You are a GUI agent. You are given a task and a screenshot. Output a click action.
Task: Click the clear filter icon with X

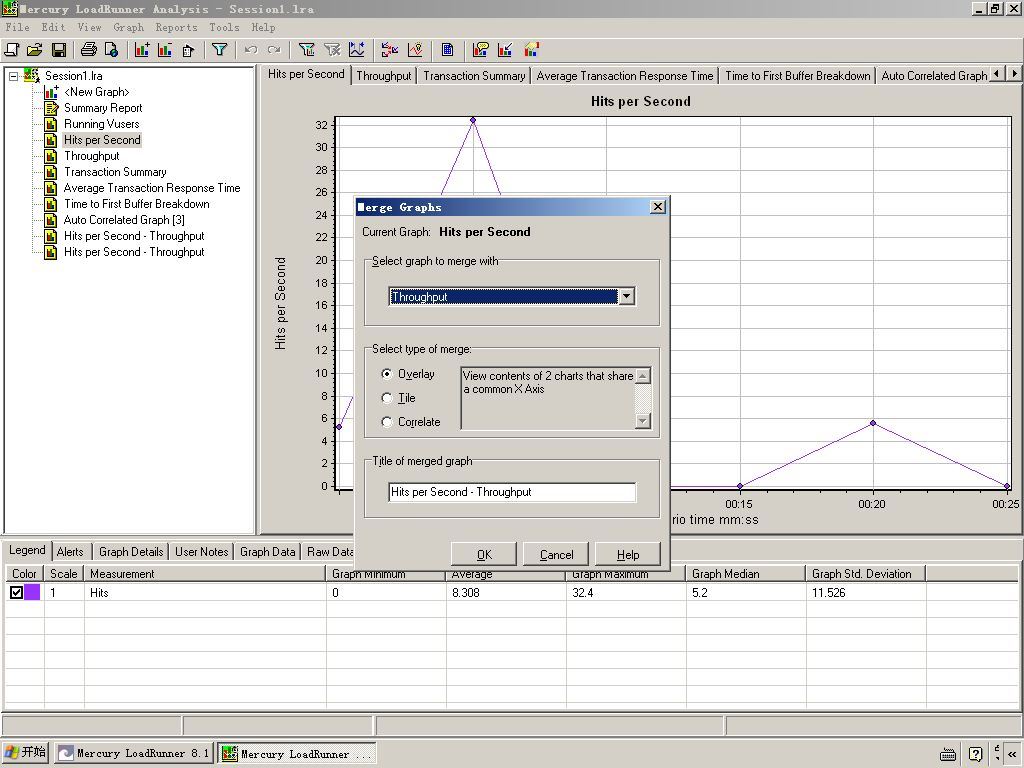point(332,50)
